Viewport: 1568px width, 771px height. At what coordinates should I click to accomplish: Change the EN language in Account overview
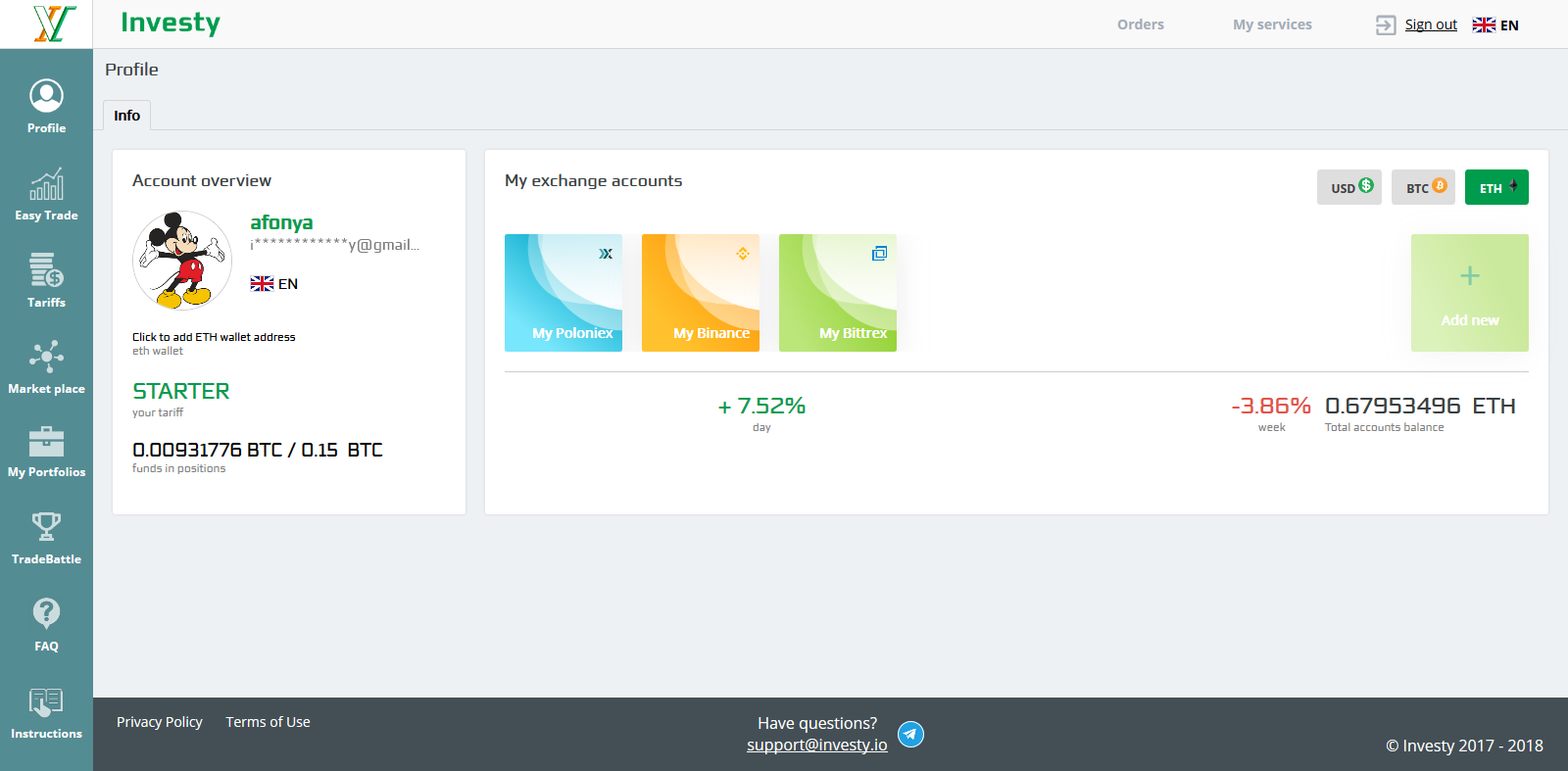(x=274, y=284)
